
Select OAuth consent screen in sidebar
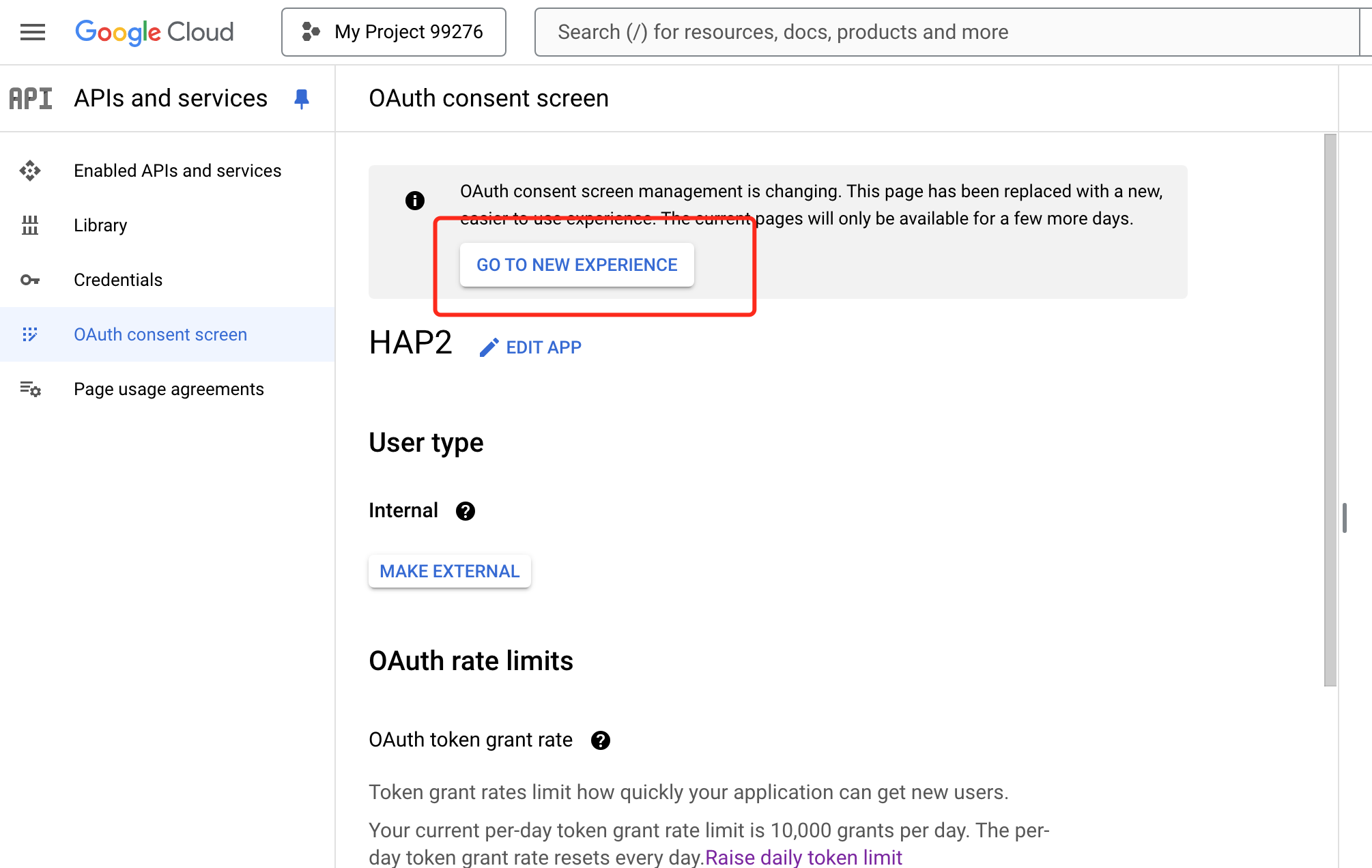[167, 334]
